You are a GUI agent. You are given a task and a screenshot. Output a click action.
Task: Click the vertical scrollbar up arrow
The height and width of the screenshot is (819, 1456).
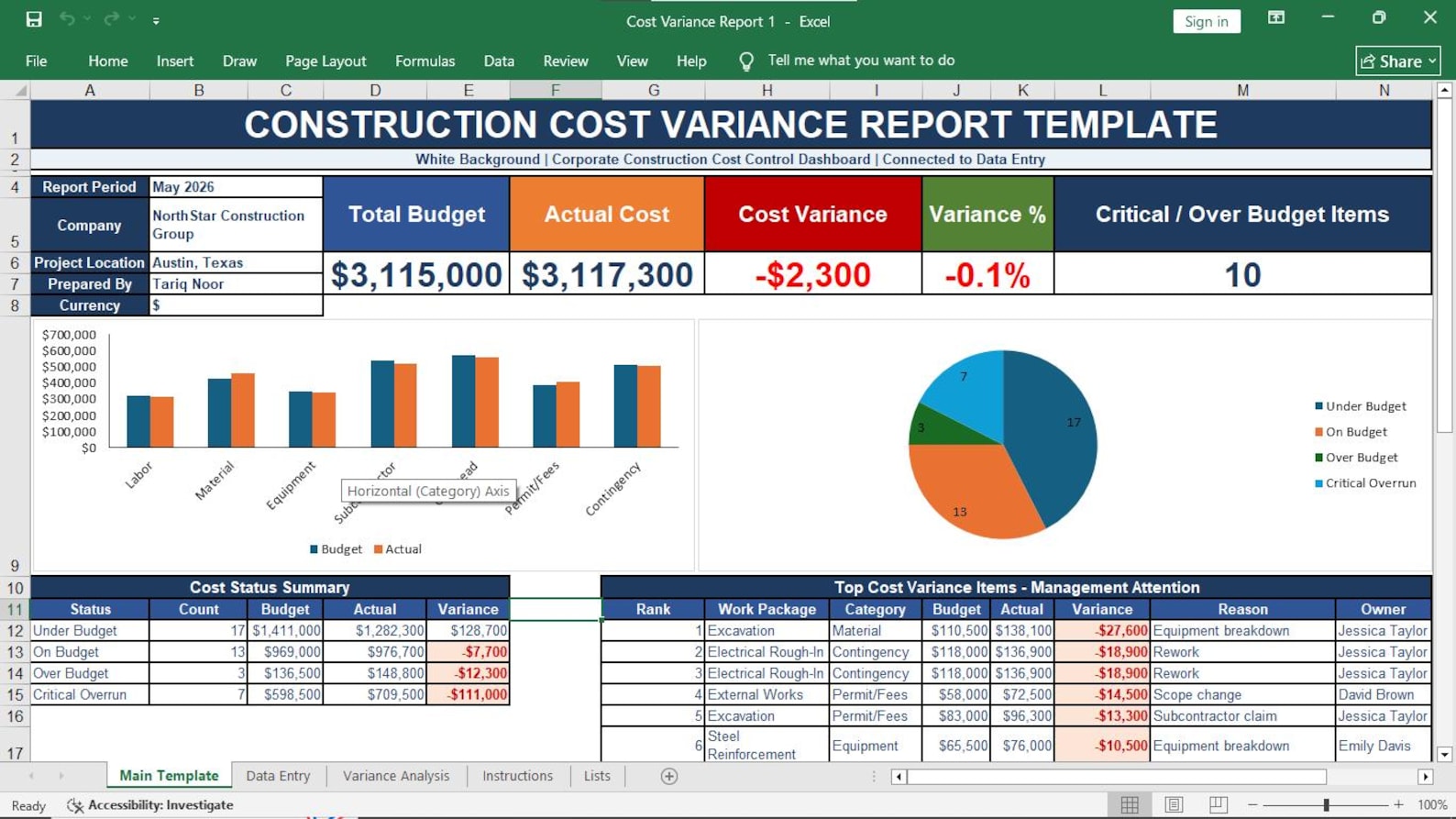coord(1444,90)
